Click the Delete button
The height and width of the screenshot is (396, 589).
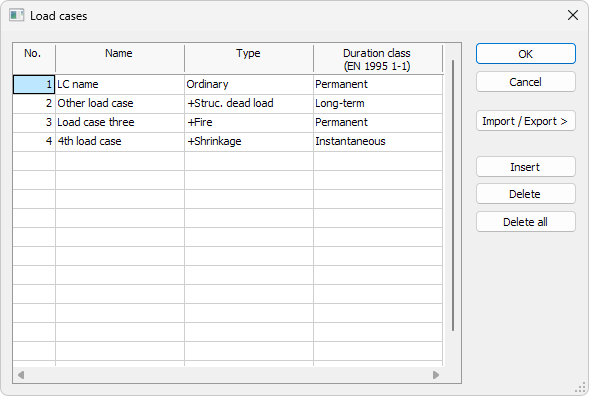point(526,194)
